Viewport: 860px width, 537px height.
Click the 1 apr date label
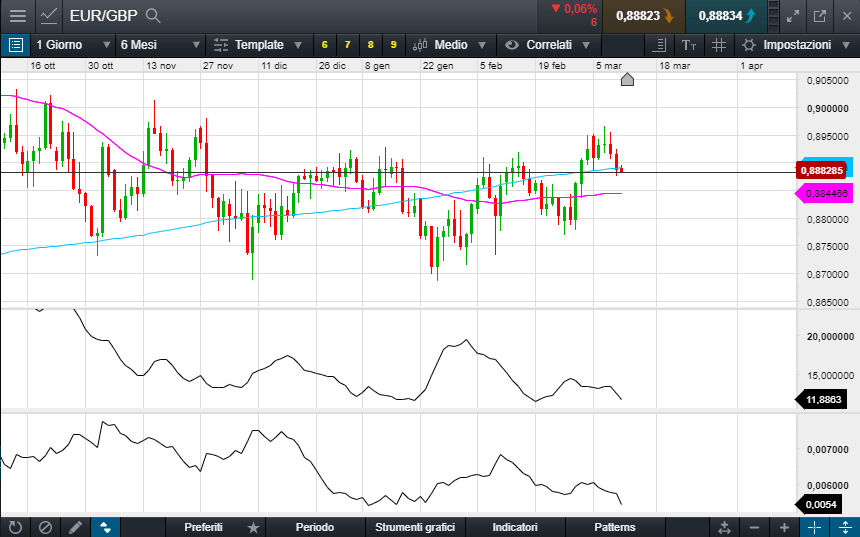click(x=751, y=66)
